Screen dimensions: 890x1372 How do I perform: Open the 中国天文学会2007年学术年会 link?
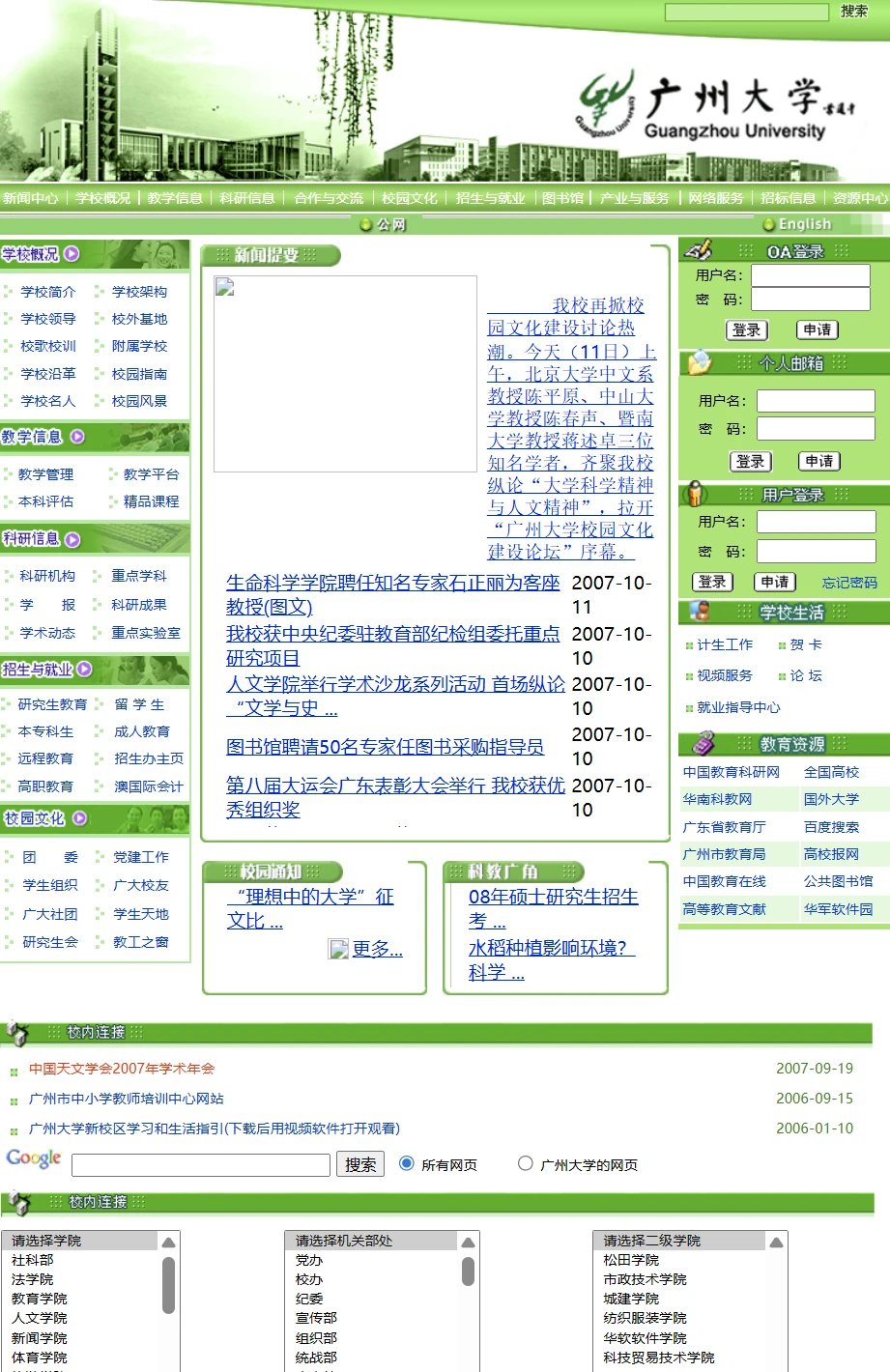click(121, 1069)
